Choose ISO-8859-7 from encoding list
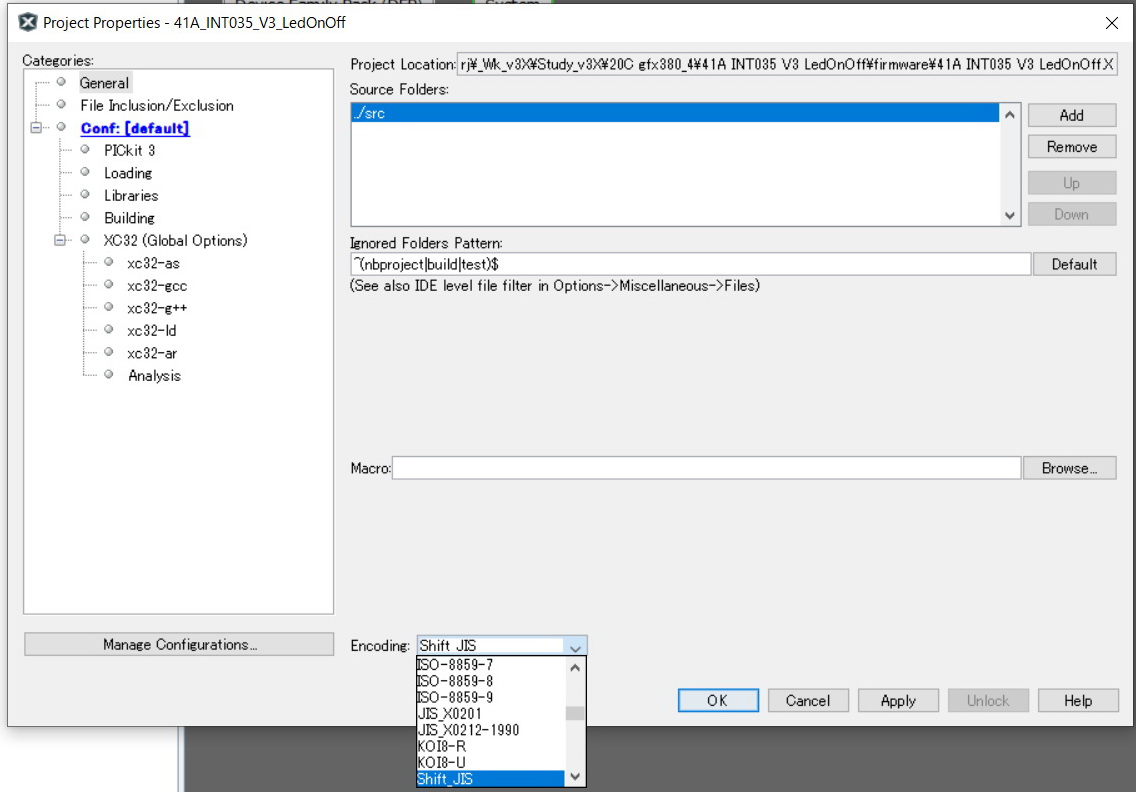 click(x=455, y=664)
